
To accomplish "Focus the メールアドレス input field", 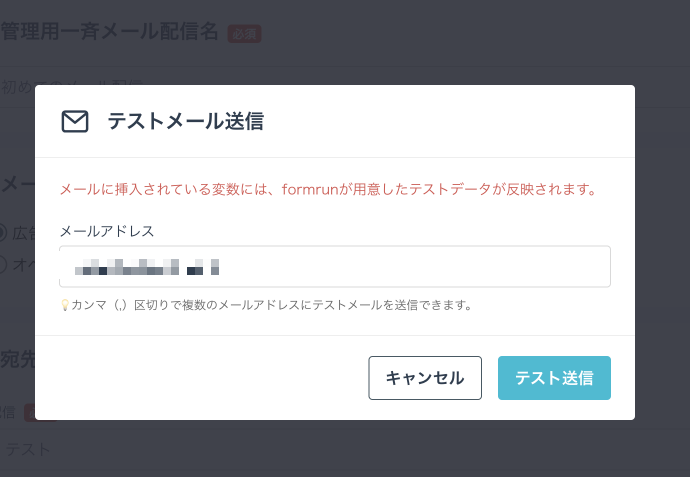I will [x=335, y=267].
